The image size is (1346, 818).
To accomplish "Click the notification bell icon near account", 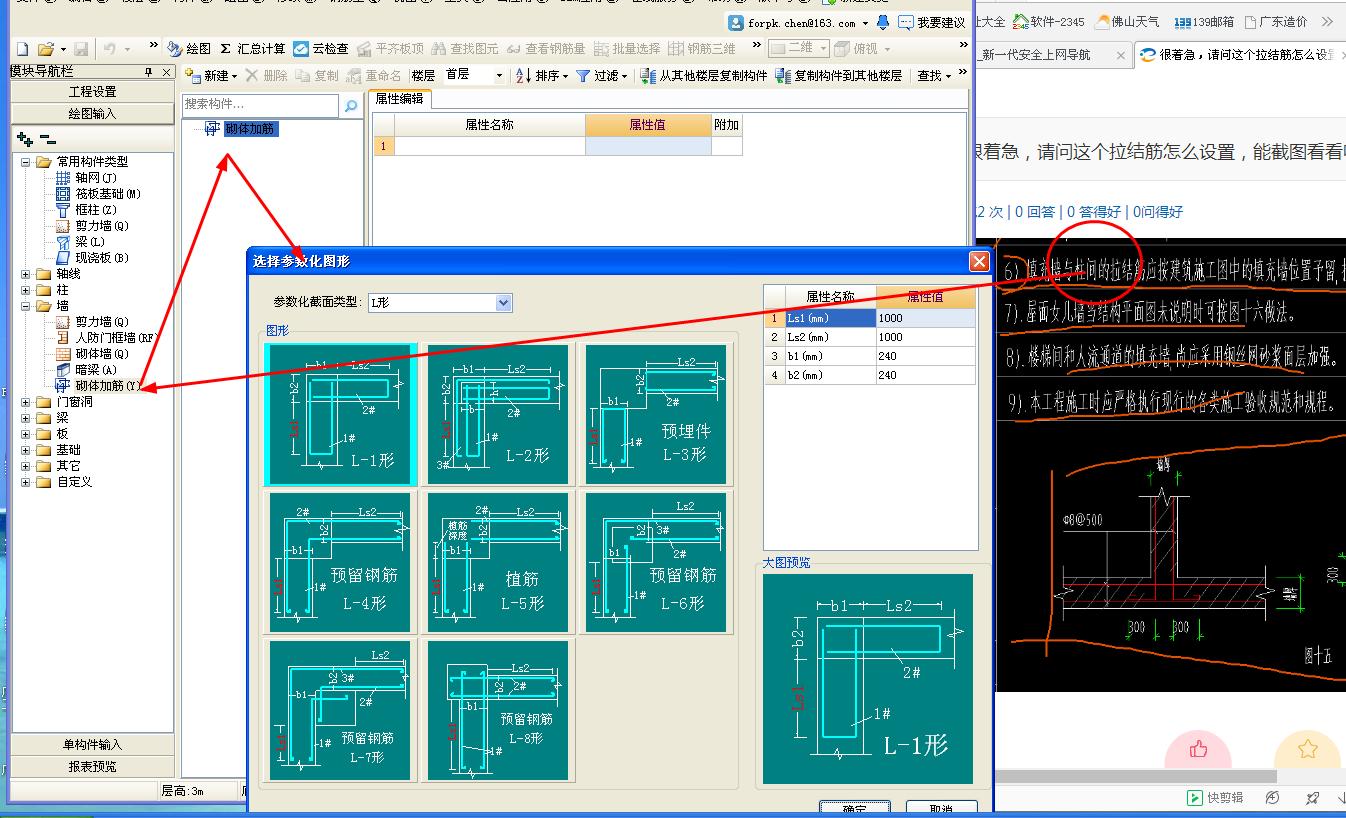I will pos(883,22).
